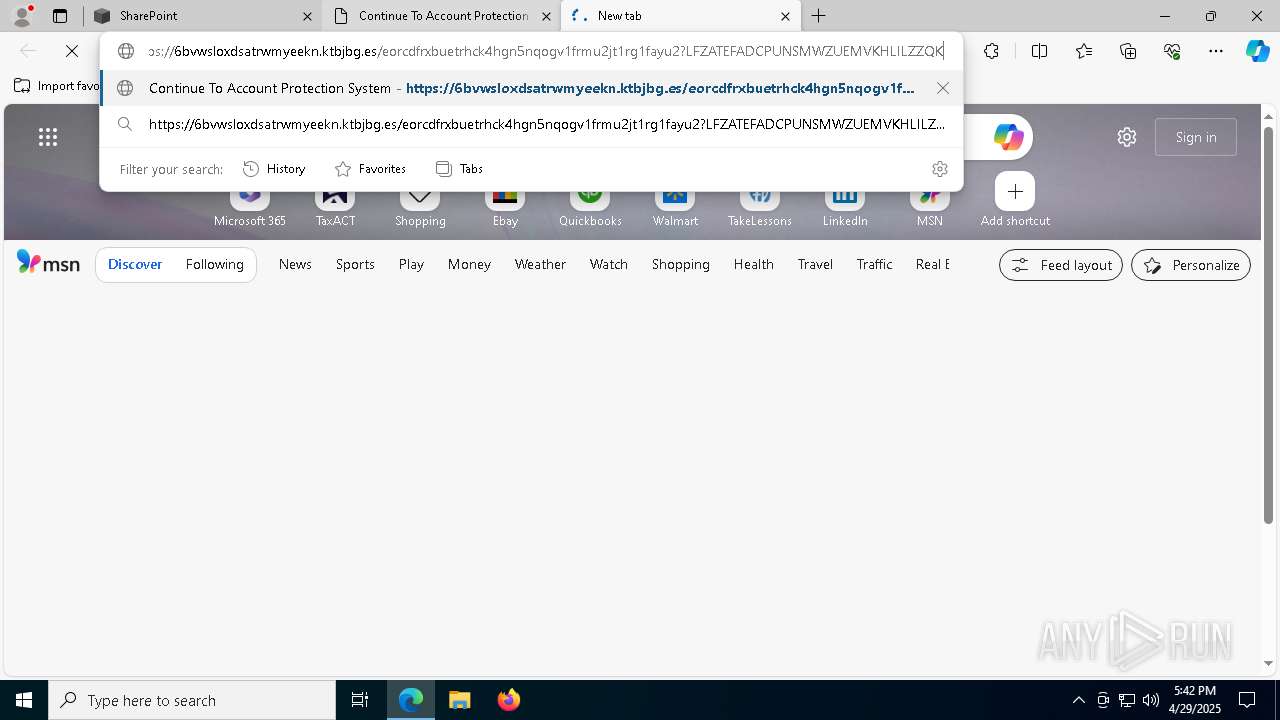Stop loading the page
This screenshot has width=1280, height=720.
72,51
